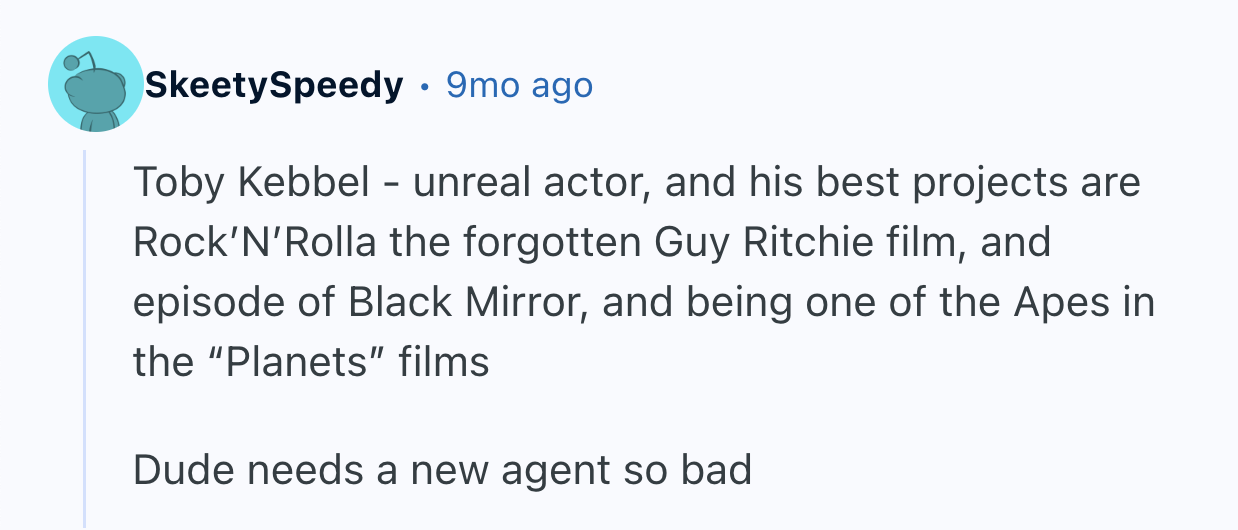This screenshot has height=530, width=1238.
Task: Open the SkeetySpeedy user profile link
Action: pyautogui.click(x=273, y=86)
